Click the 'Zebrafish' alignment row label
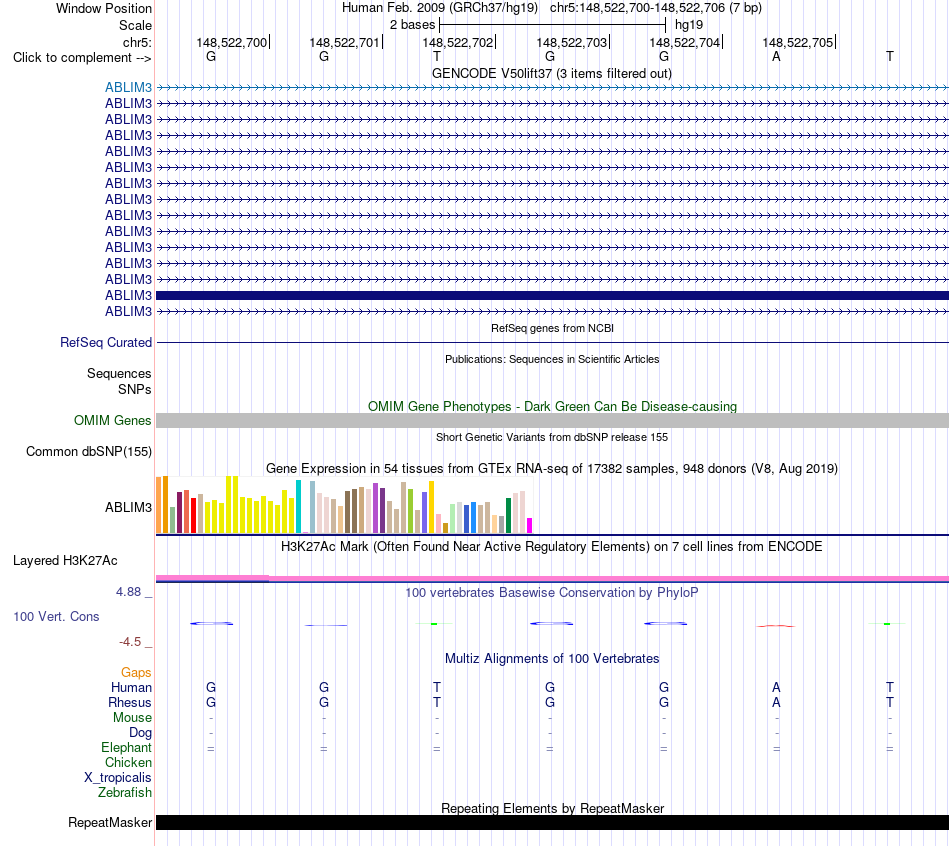Viewport: 950px width, 846px height. [x=125, y=792]
